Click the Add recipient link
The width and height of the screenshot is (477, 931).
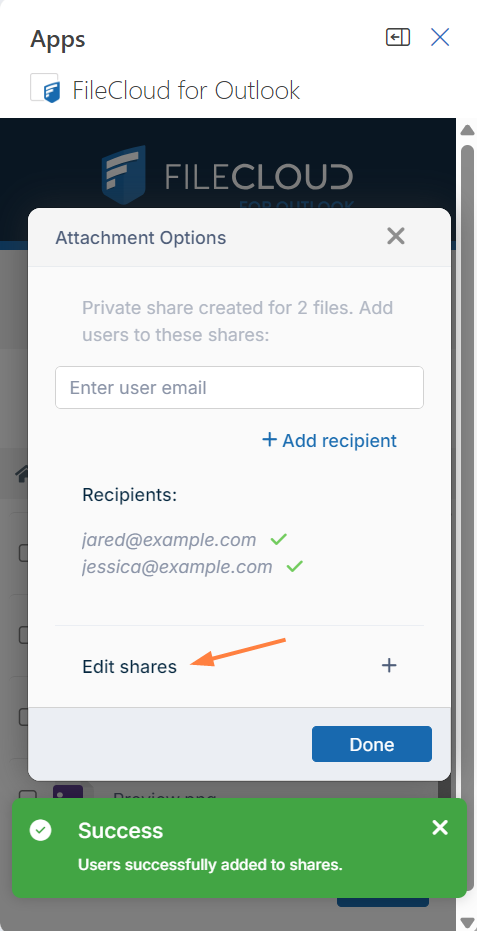pos(329,441)
